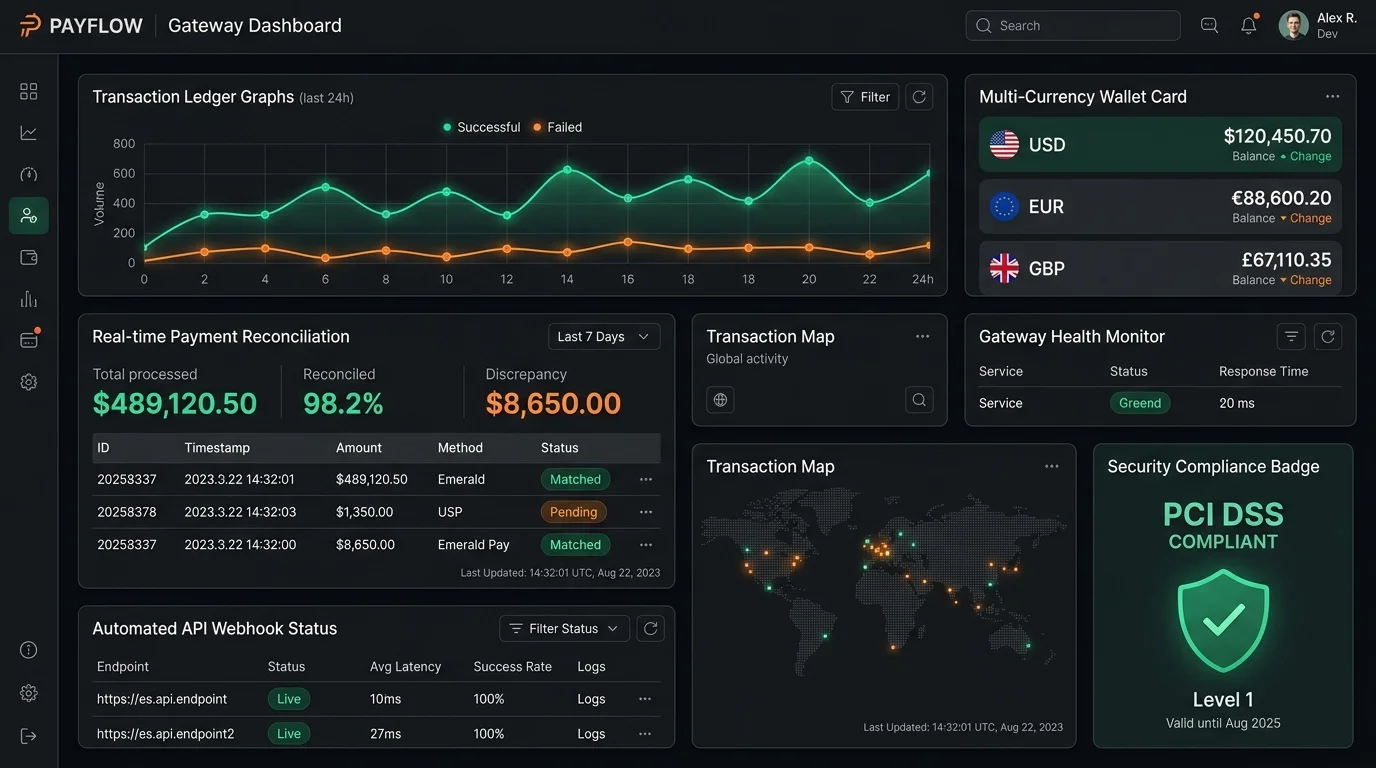Open Logs for the https://es.api.endpoint2 row
The image size is (1376, 768).
tap(591, 734)
